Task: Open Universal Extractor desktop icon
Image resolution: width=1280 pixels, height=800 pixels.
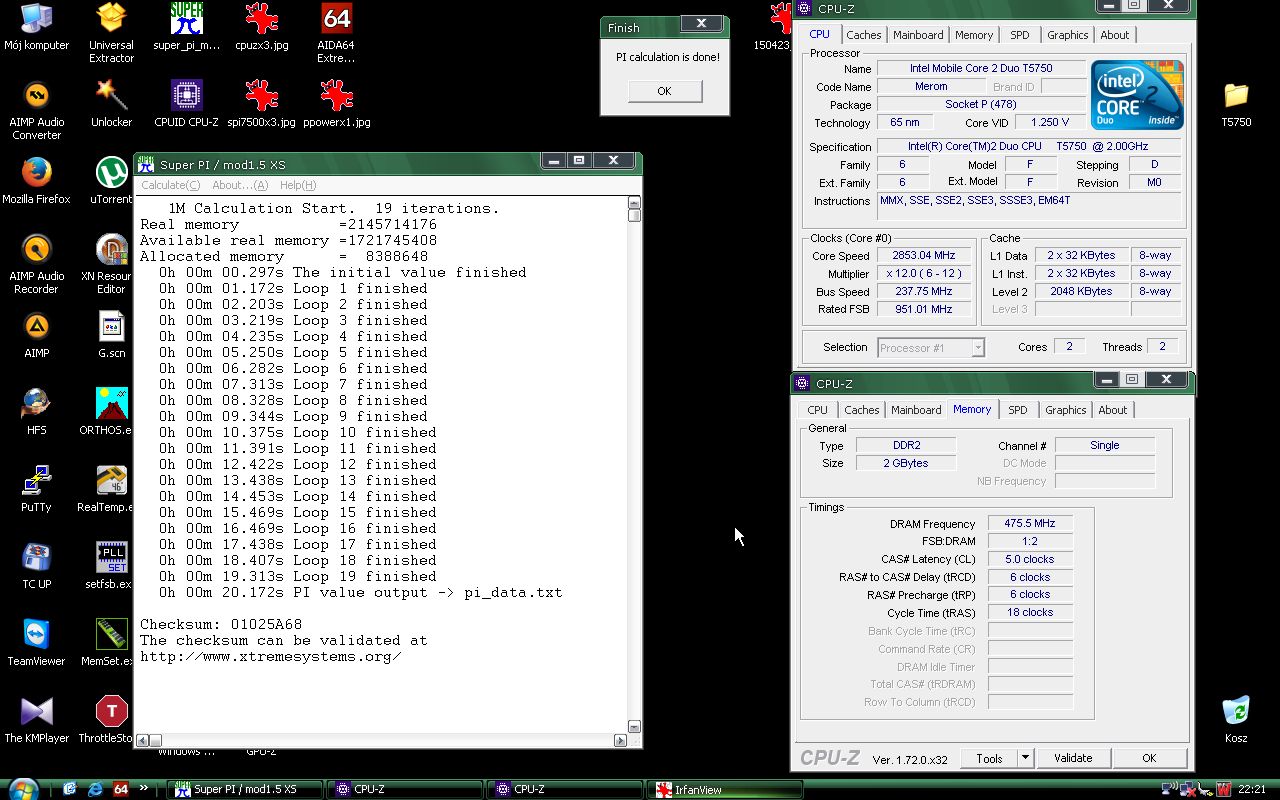Action: (111, 32)
